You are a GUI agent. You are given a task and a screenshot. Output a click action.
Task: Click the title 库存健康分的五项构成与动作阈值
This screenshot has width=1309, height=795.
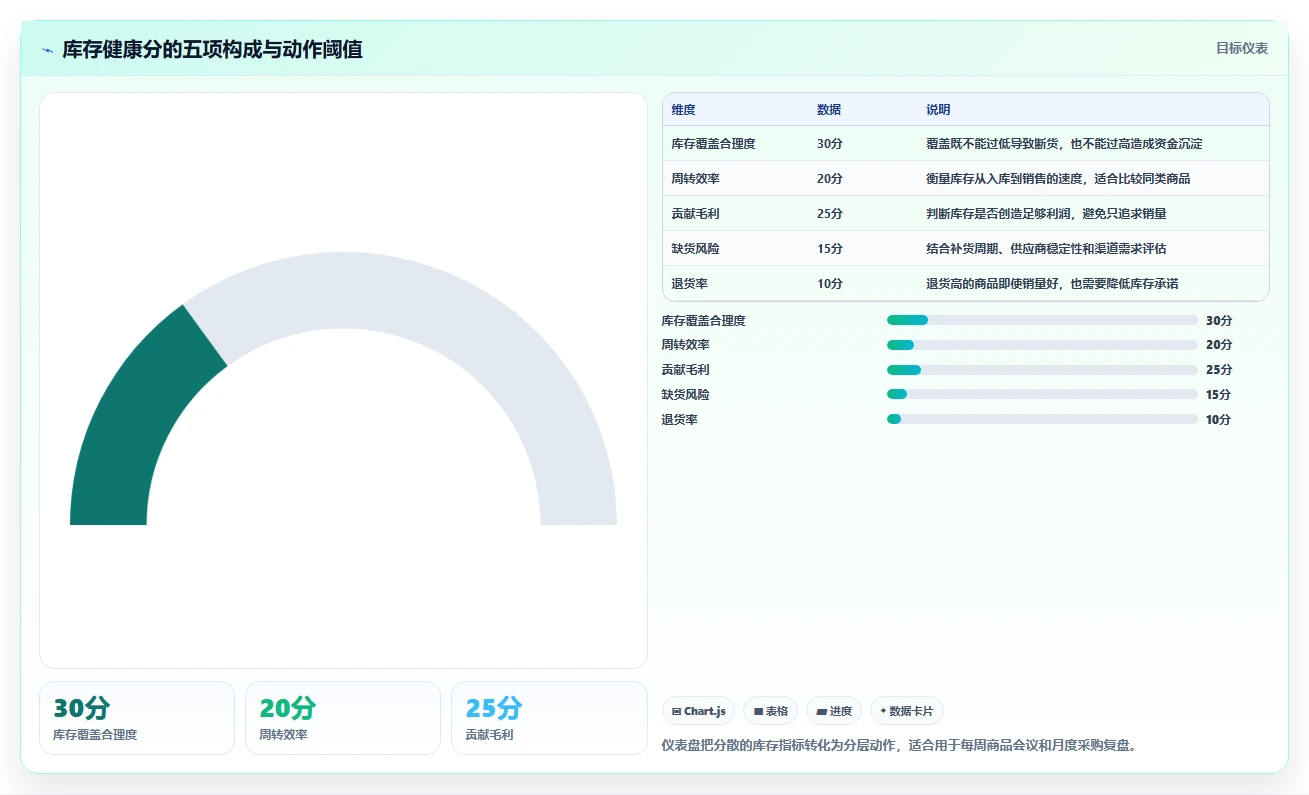click(212, 49)
